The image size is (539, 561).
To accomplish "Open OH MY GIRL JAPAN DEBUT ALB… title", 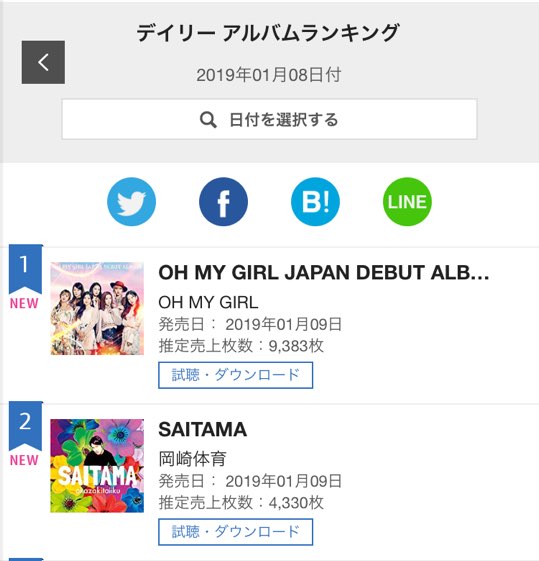I will click(324, 273).
